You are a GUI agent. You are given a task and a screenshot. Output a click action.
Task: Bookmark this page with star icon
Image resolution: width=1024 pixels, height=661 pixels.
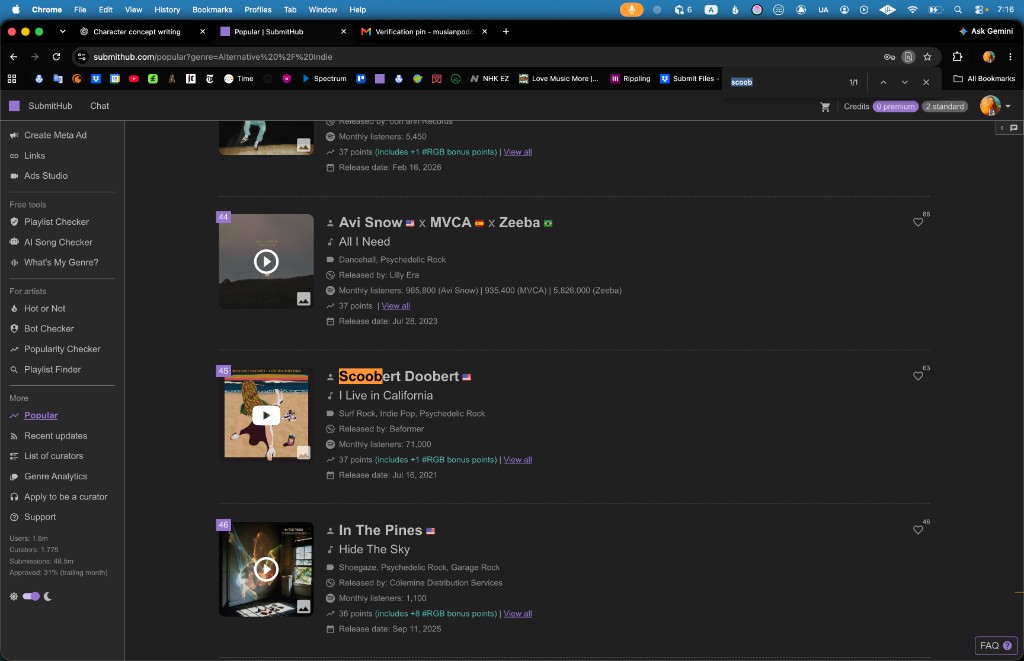tap(927, 57)
